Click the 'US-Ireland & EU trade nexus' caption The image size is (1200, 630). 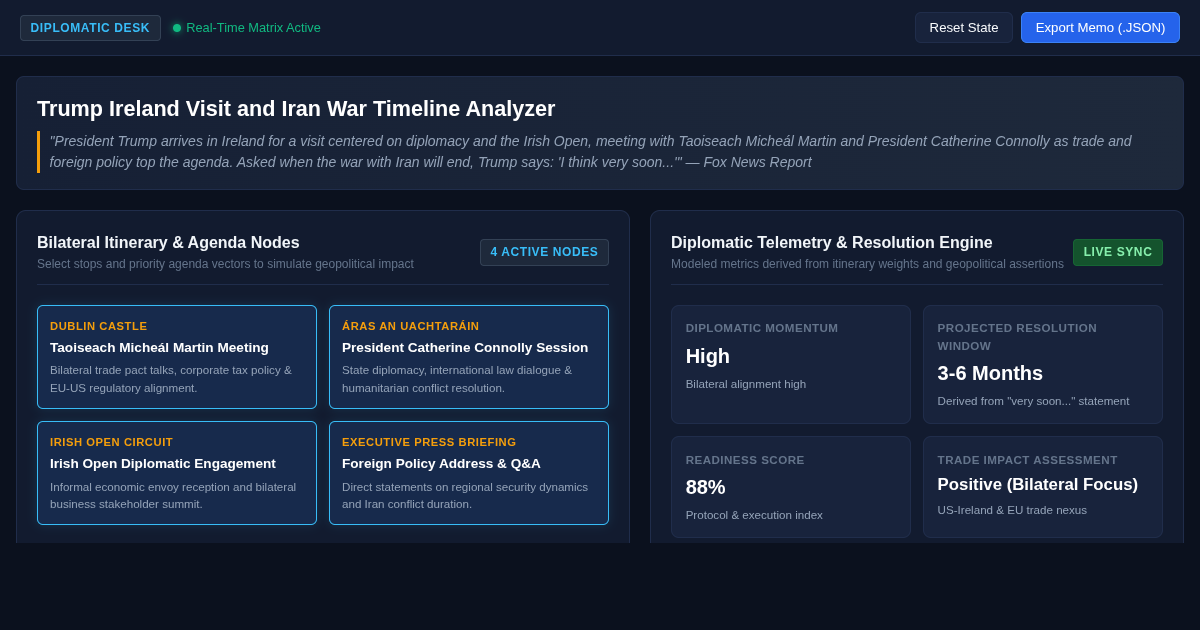point(1012,510)
